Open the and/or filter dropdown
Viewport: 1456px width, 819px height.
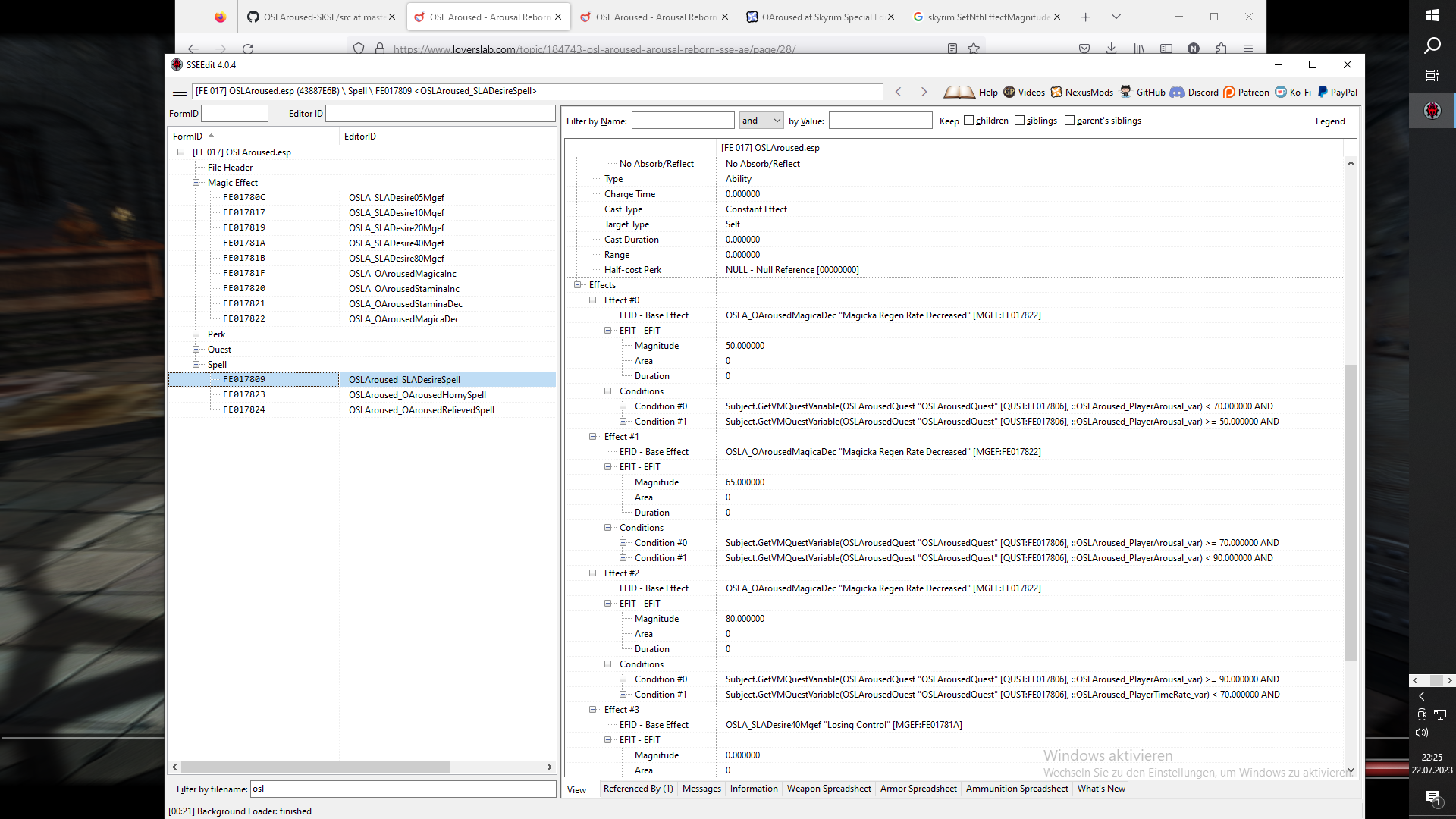(x=761, y=121)
